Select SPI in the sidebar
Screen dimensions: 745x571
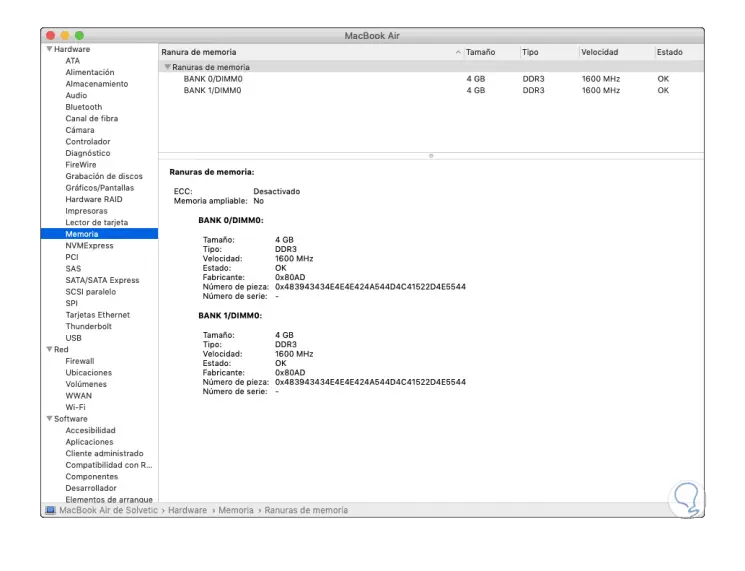(72, 303)
